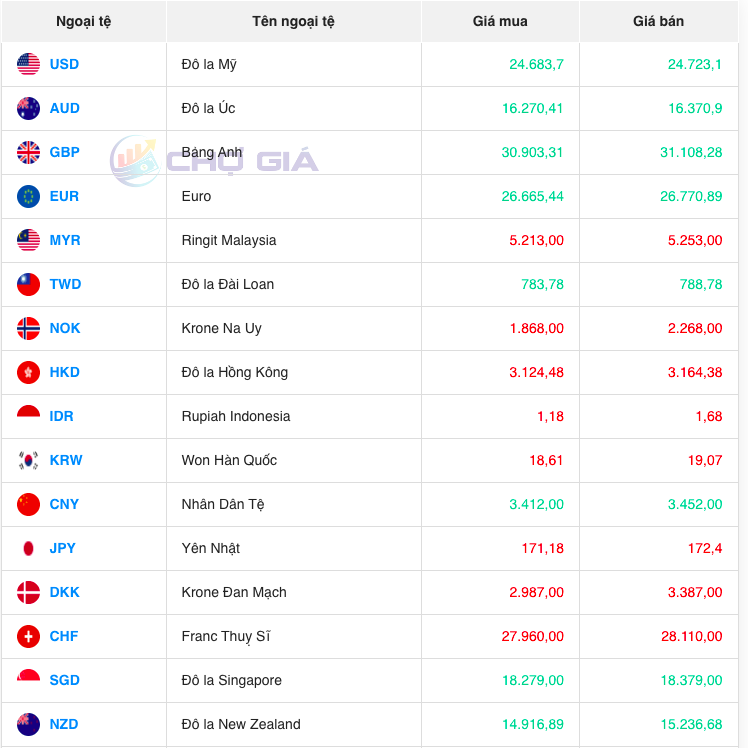Click the South Korean flag icon
This screenshot has width=748, height=748.
(28, 460)
